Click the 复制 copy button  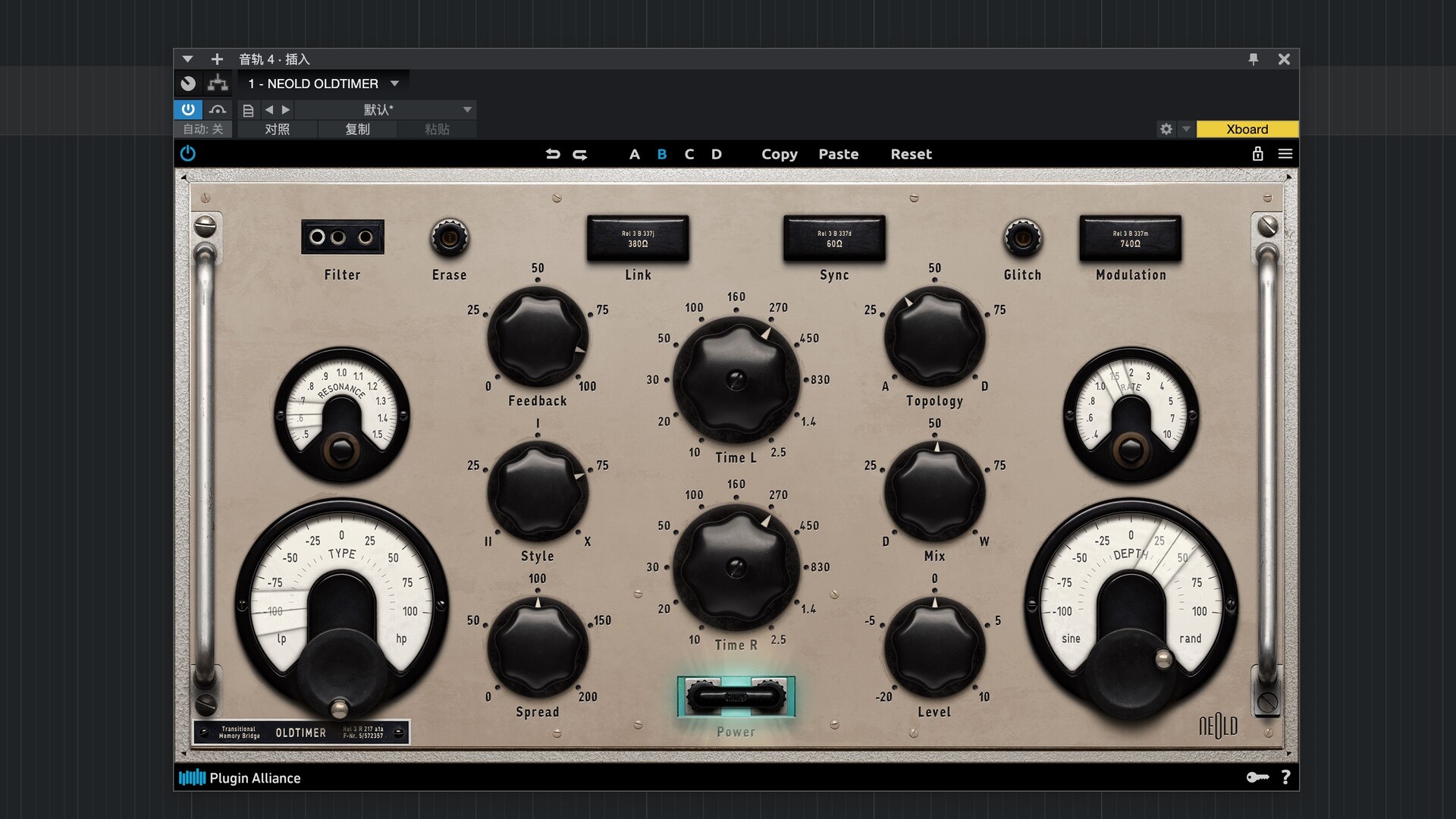point(357,129)
